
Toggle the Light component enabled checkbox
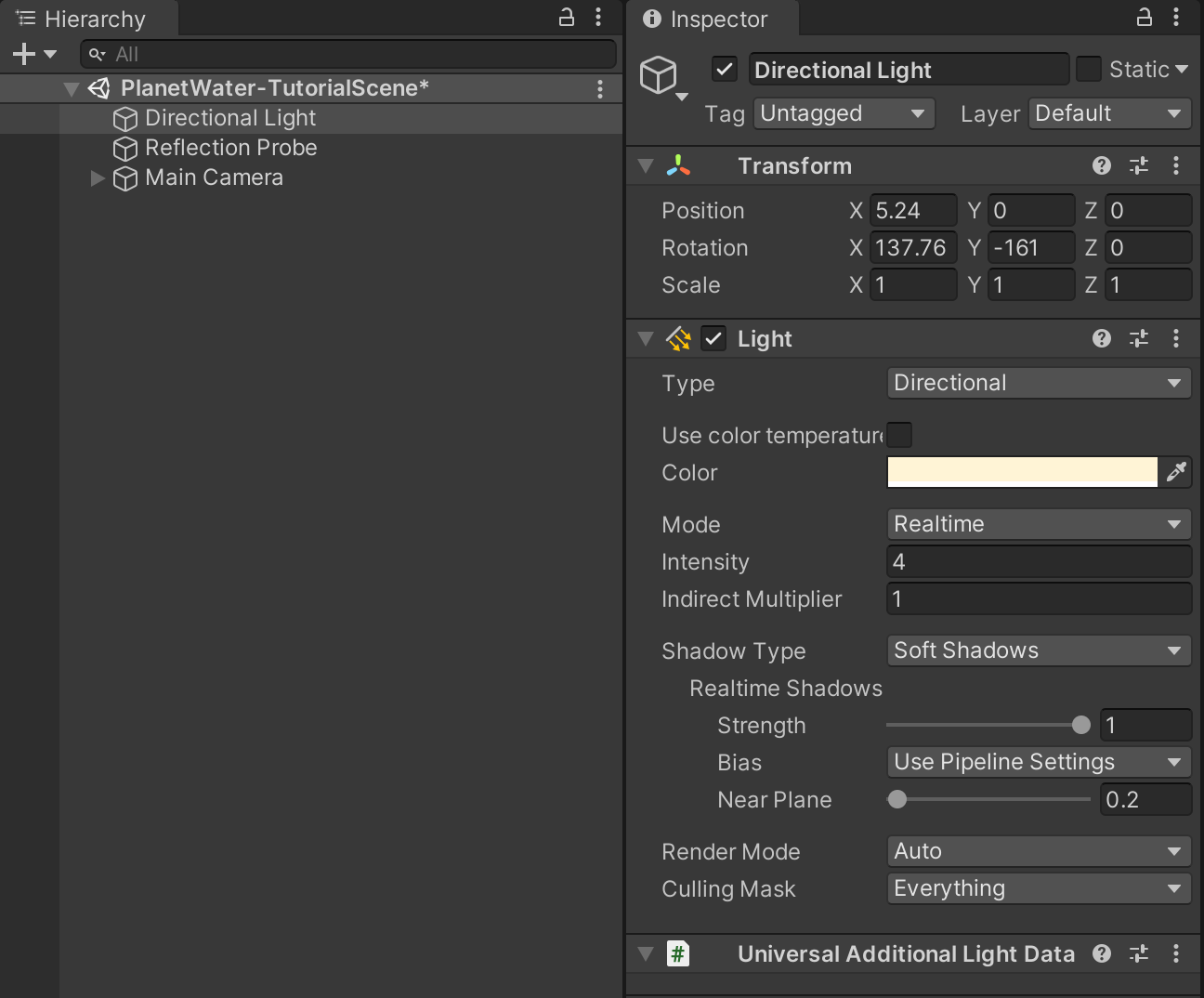pos(713,338)
